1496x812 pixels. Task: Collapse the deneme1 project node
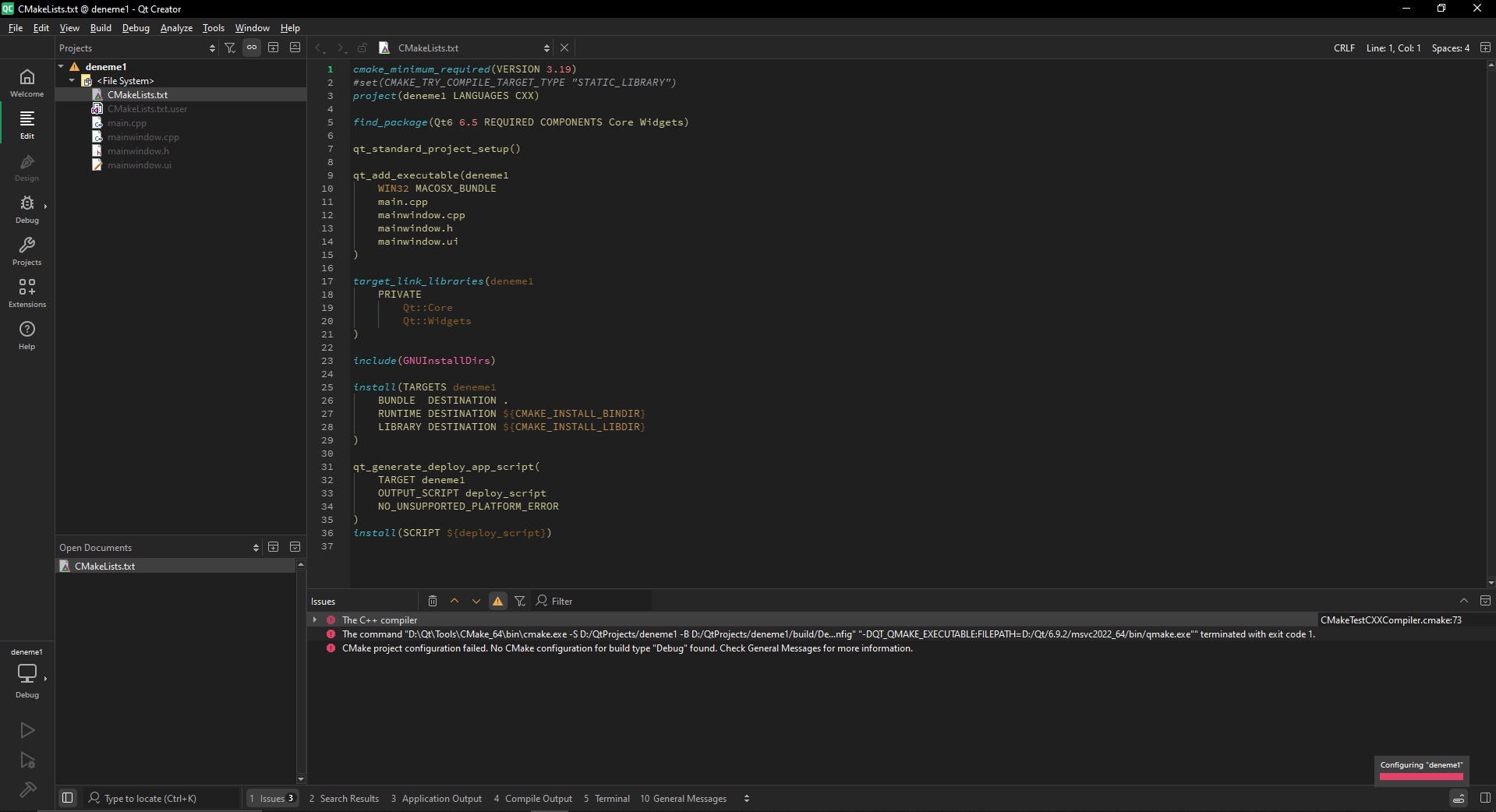pyautogui.click(x=62, y=66)
